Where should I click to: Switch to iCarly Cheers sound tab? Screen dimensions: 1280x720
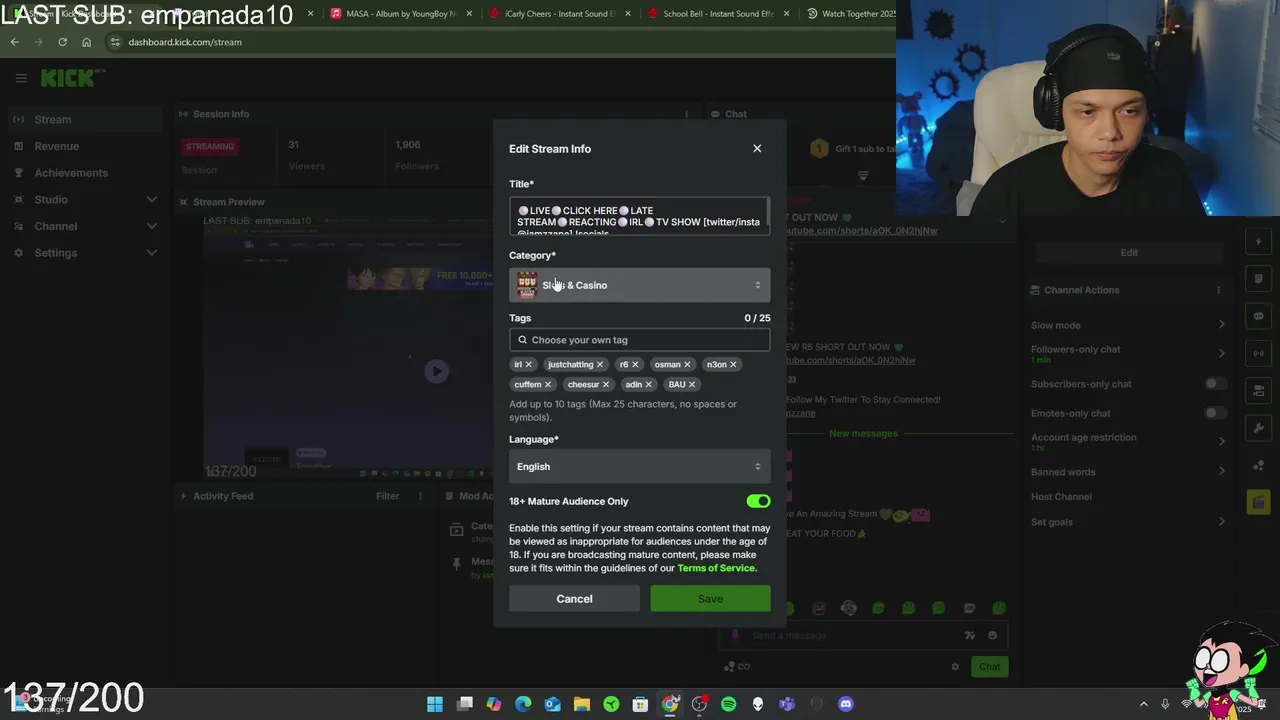point(560,14)
